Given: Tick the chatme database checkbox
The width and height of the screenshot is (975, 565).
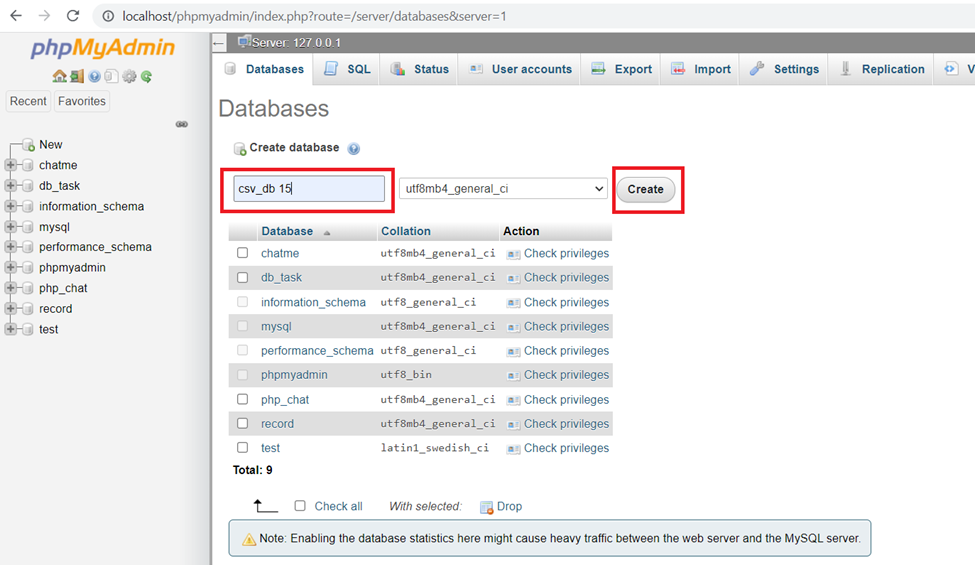Looking at the screenshot, I should 243,253.
